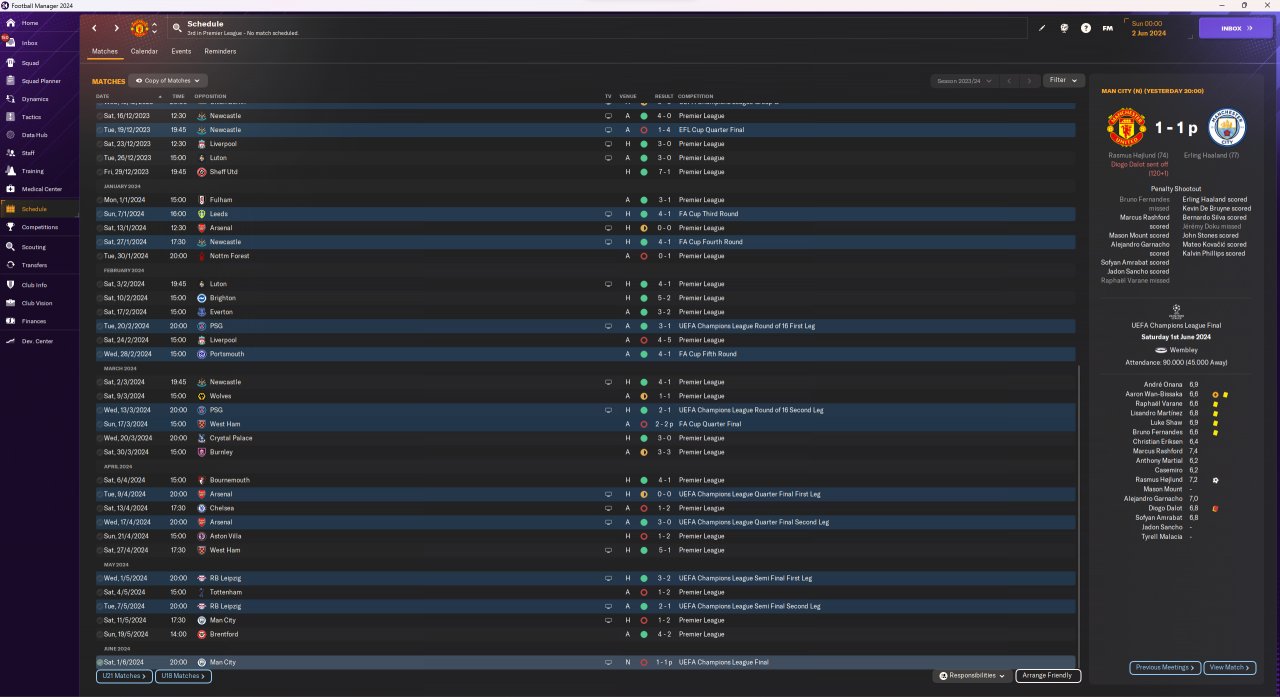Open the Tactics icon in sidebar
The height and width of the screenshot is (697, 1280).
click(x=9, y=117)
